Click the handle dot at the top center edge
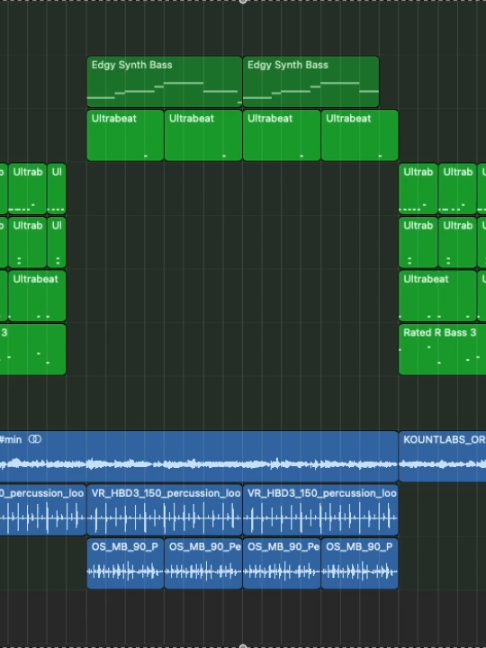The width and height of the screenshot is (486, 648). point(243,1)
